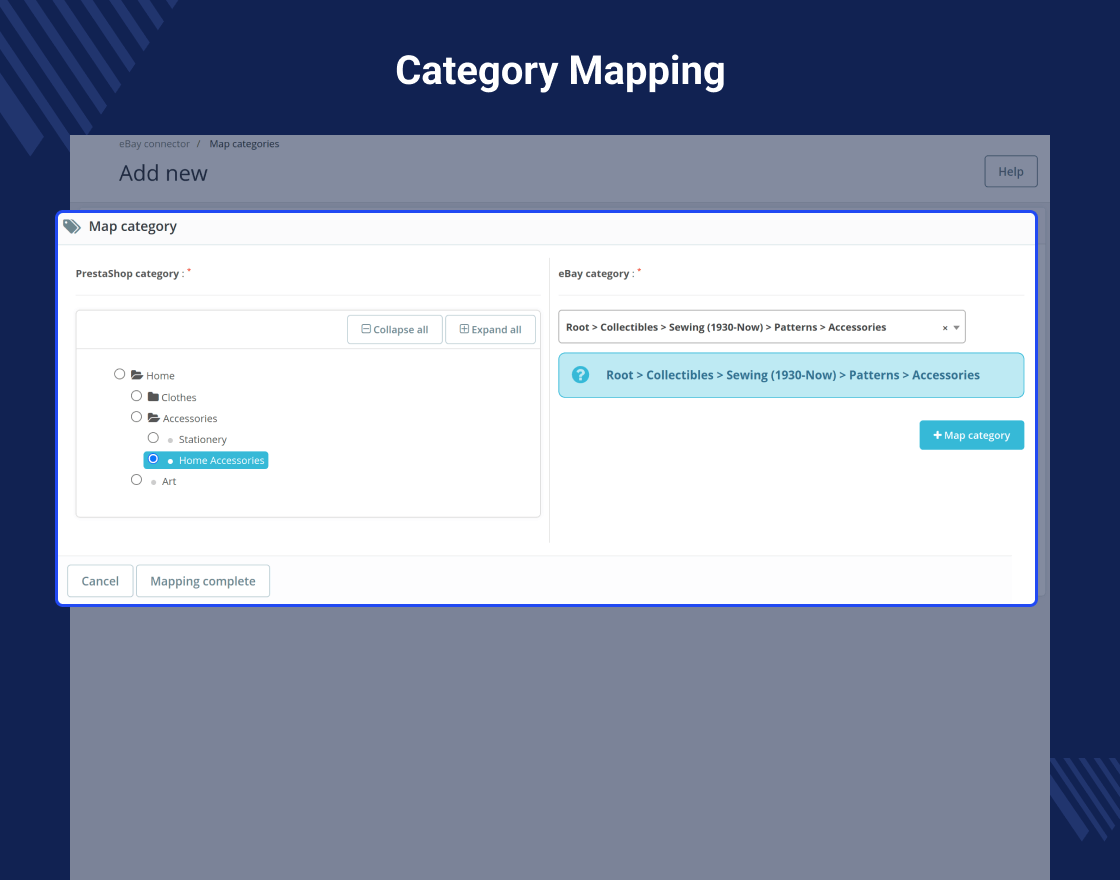Viewport: 1120px width, 880px height.
Task: Click the Add new page heading
Action: [x=164, y=173]
